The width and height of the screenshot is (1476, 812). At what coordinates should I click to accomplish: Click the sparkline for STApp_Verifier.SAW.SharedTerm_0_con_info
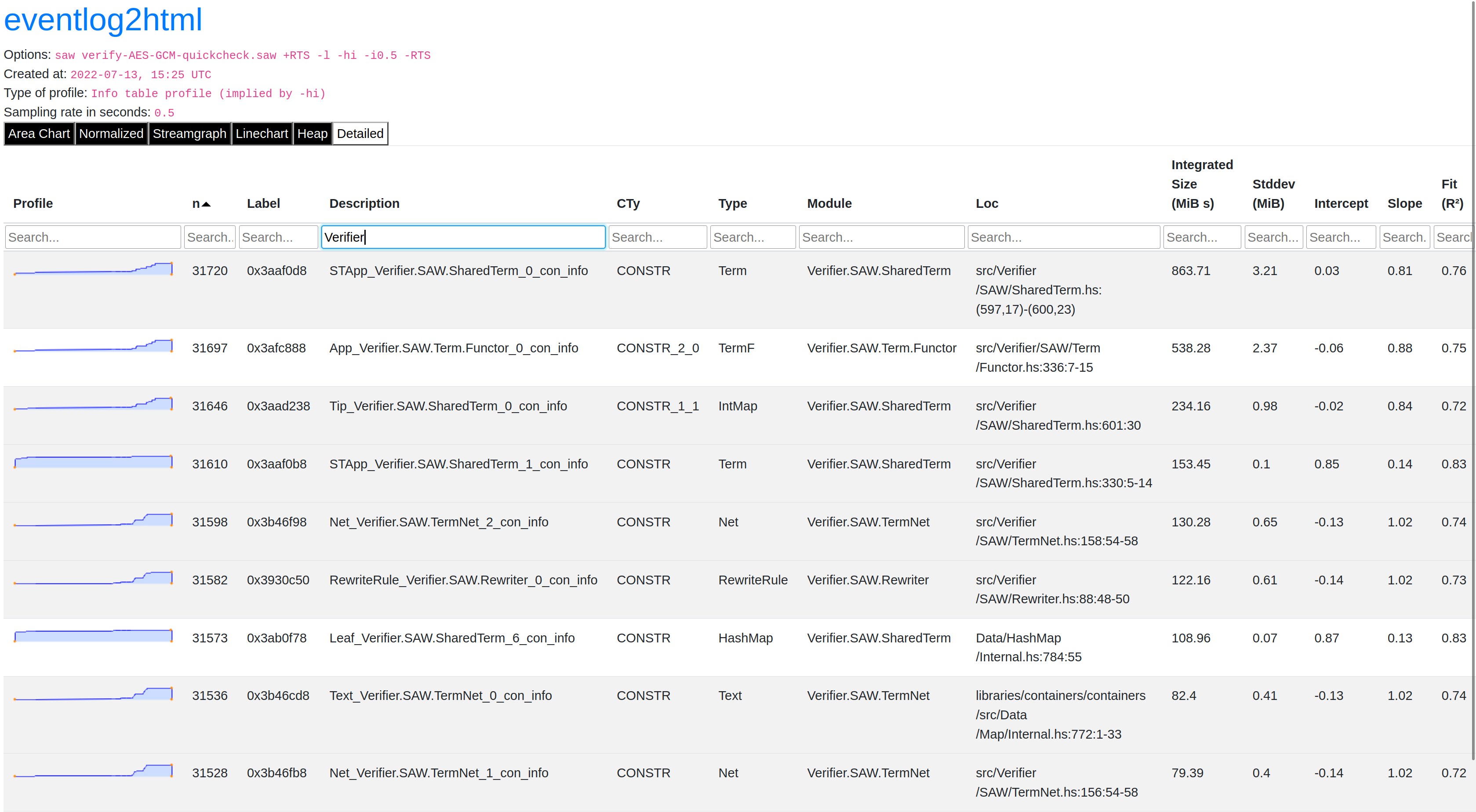93,271
